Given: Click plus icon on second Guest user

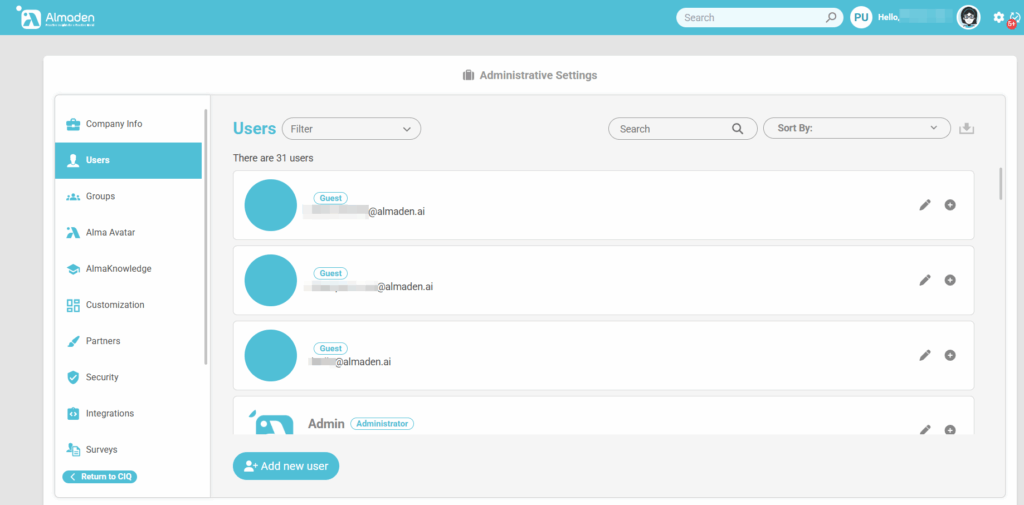Looking at the screenshot, I should [x=950, y=280].
